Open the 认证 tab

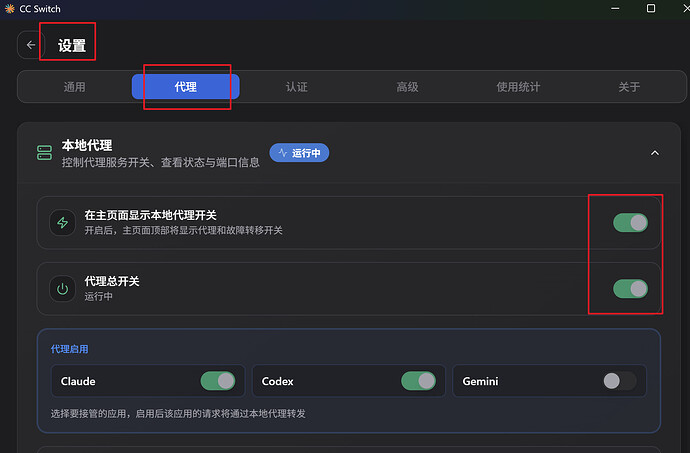click(x=297, y=87)
